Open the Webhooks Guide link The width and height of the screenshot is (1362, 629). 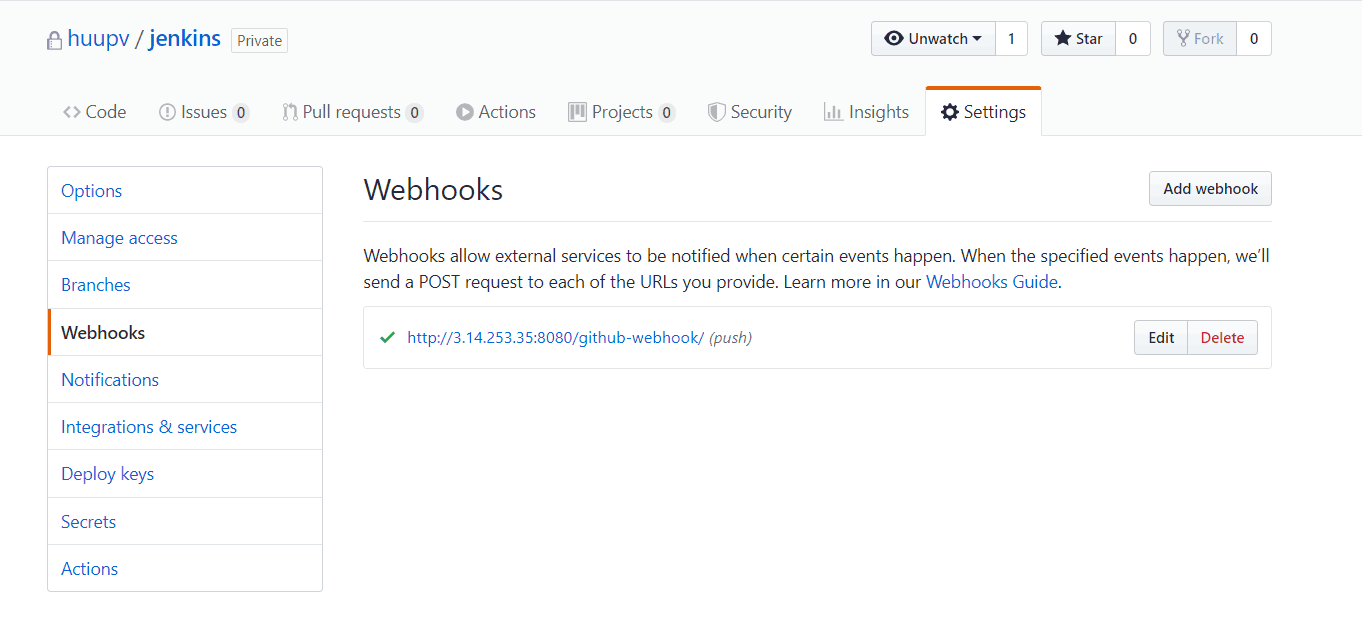[x=991, y=281]
